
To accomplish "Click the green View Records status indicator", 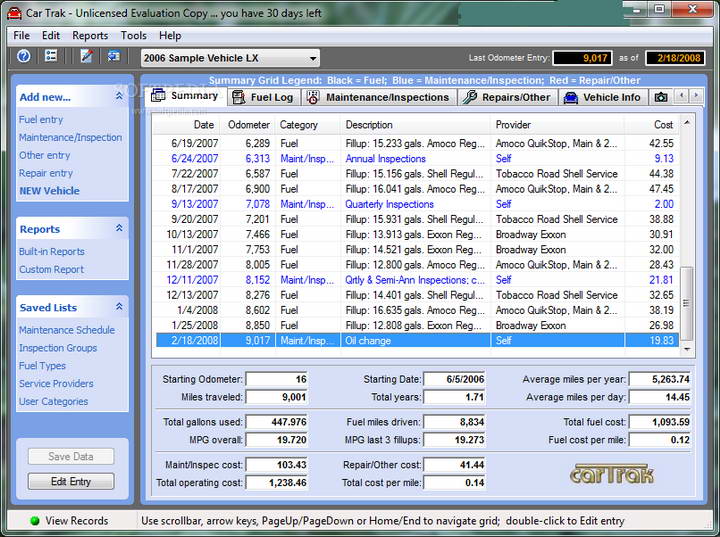I will (34, 520).
